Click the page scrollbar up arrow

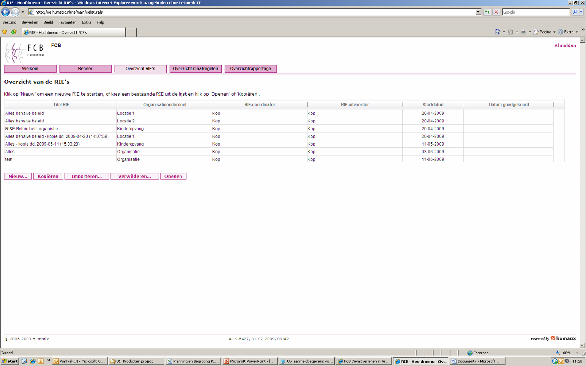coord(583,40)
